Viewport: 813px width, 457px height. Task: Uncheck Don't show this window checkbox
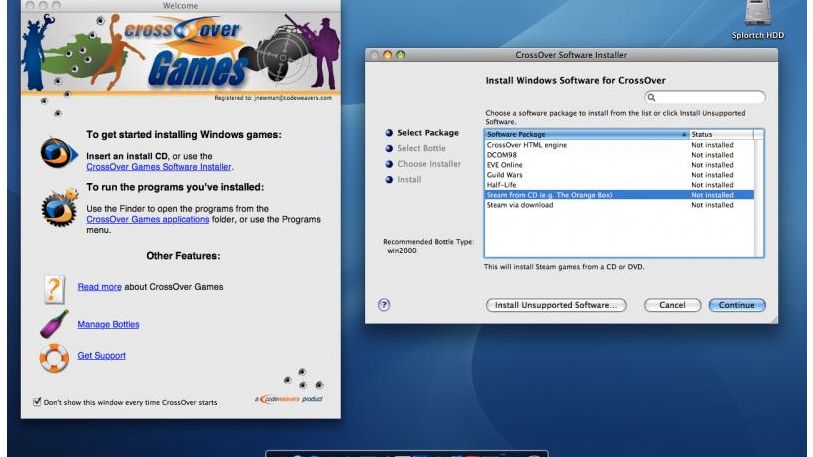pos(37,401)
